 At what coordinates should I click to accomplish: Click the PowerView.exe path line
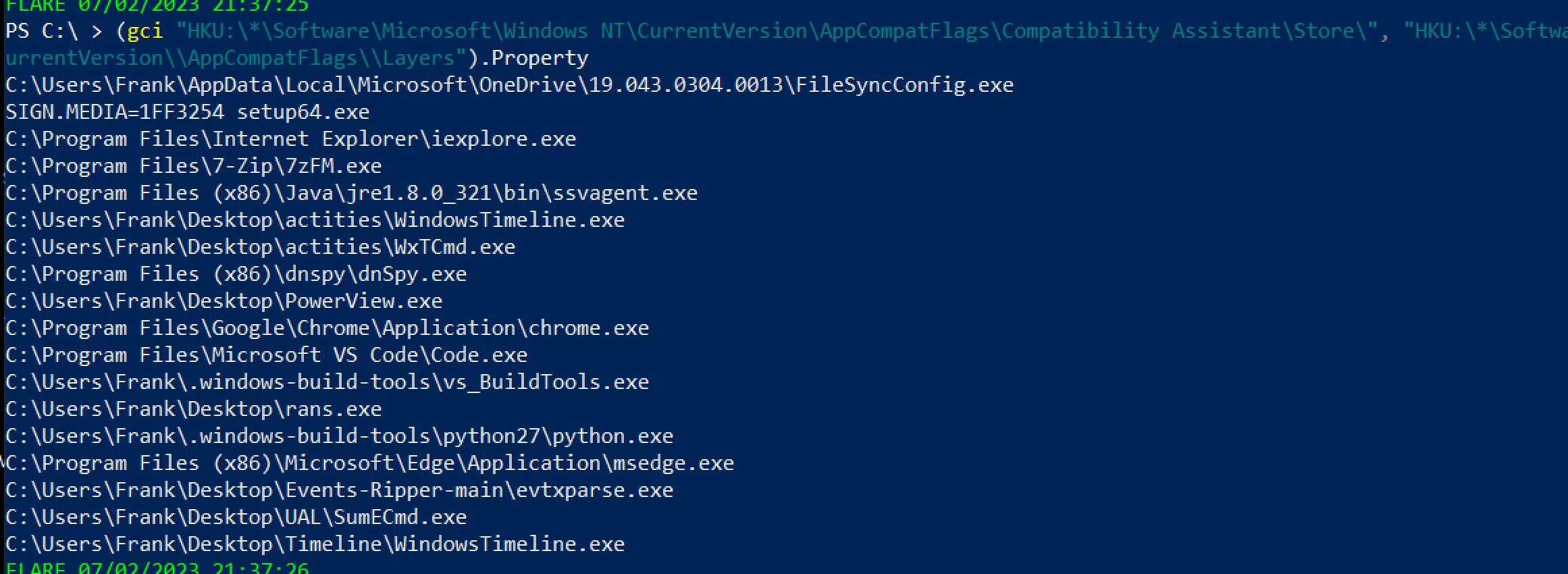coord(224,301)
